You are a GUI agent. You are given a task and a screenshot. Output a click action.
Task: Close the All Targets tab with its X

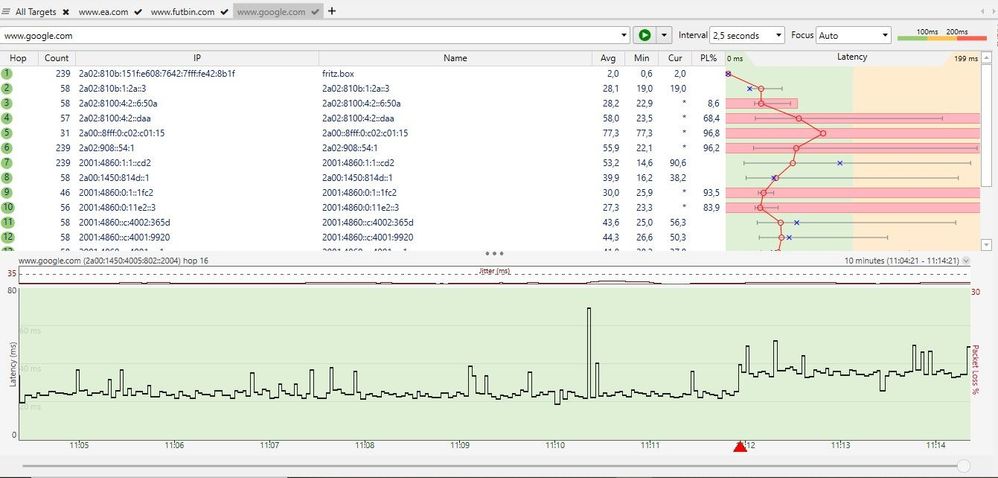coord(66,11)
